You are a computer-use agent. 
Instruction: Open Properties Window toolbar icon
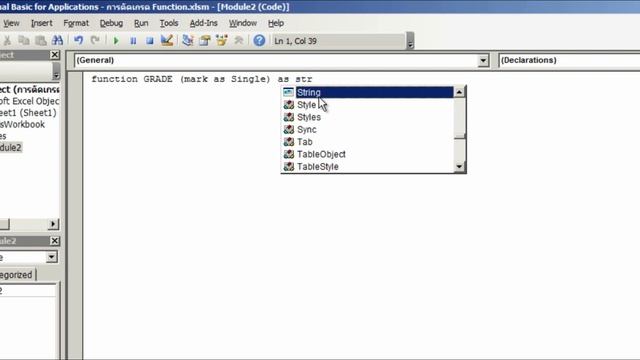click(x=205, y=40)
